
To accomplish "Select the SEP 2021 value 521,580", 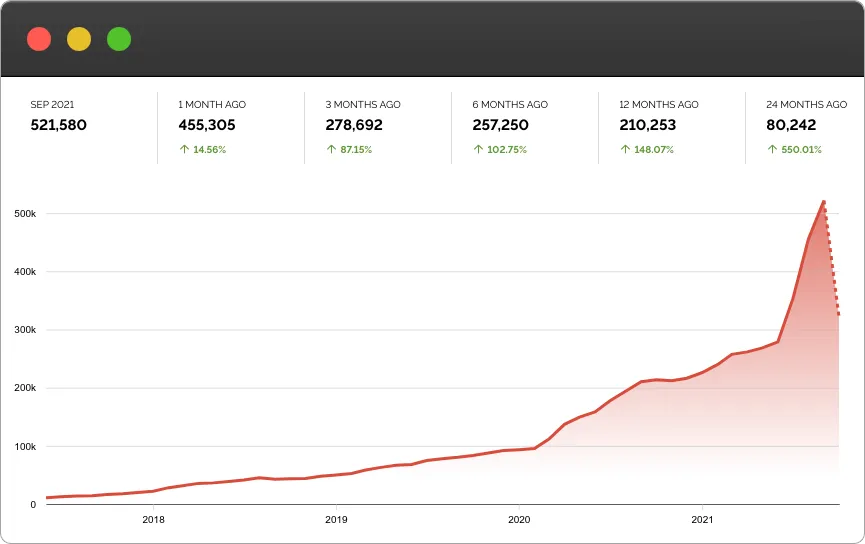I will pos(59,125).
